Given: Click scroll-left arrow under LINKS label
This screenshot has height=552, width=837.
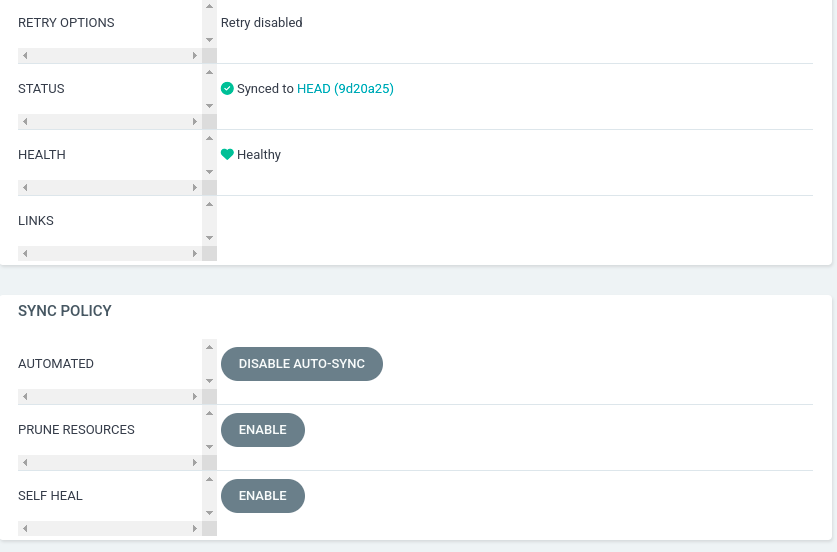Looking at the screenshot, I should (x=25, y=254).
